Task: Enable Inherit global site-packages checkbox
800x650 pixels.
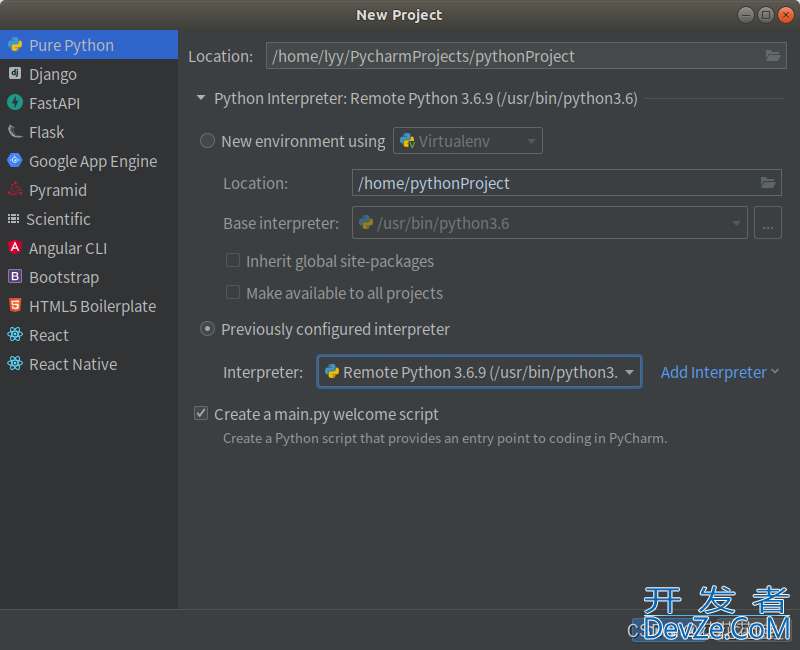Action: (x=233, y=261)
